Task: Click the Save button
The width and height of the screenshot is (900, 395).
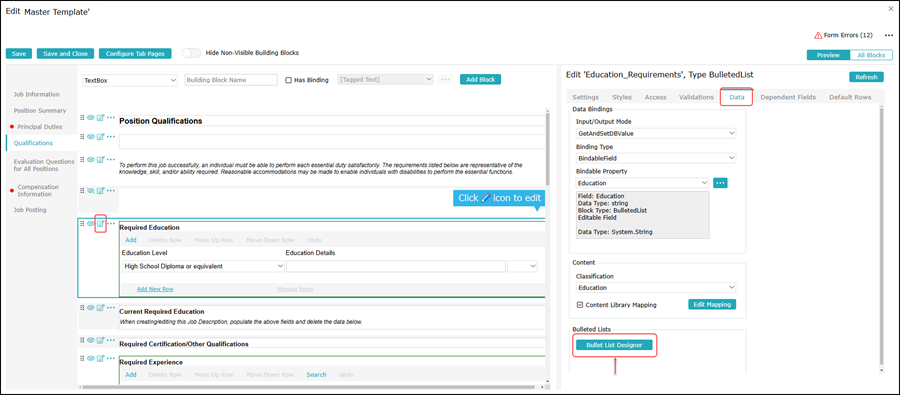Action: click(19, 53)
